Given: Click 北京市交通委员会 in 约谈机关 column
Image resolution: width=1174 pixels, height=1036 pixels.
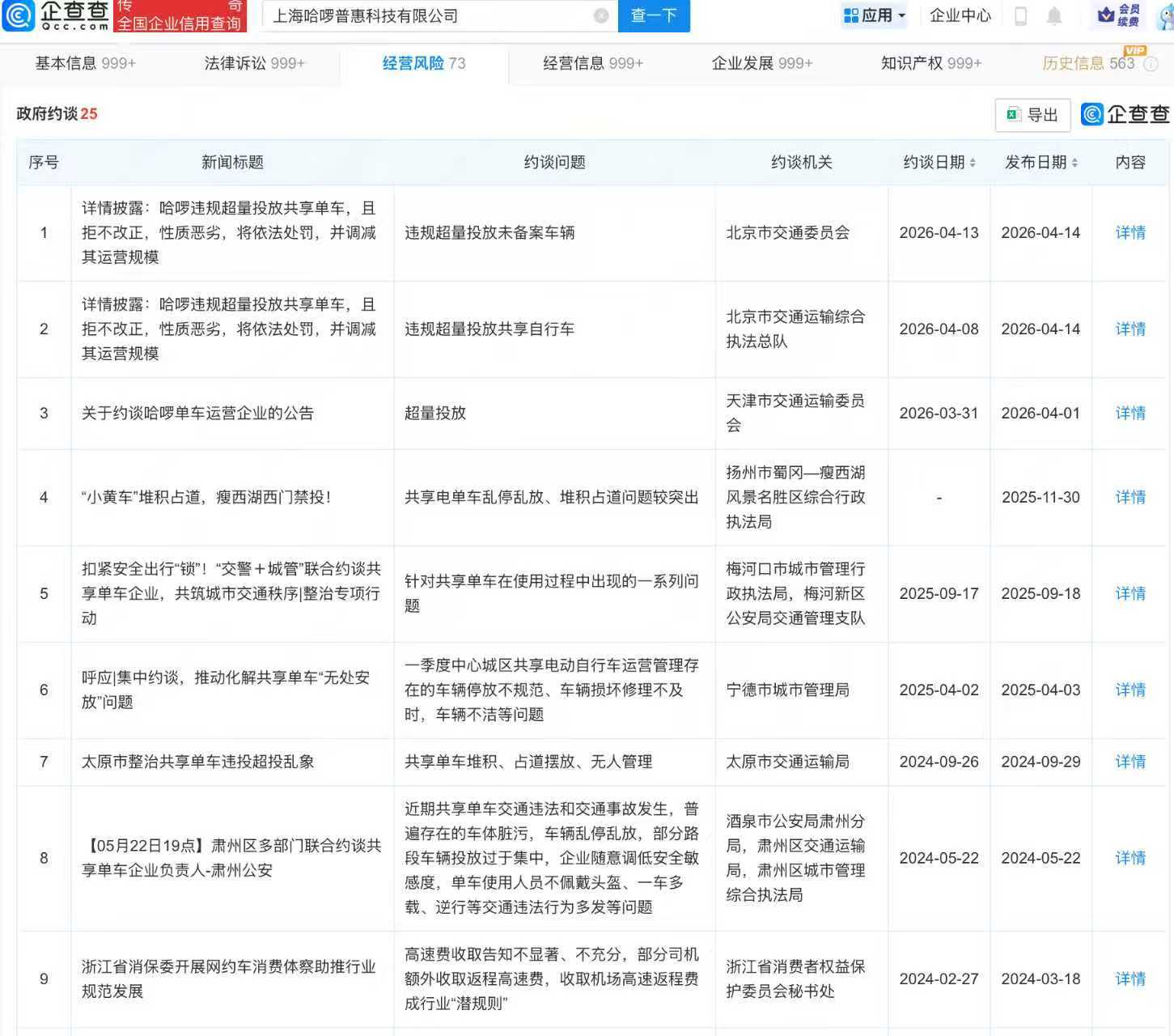Looking at the screenshot, I should pos(788,233).
